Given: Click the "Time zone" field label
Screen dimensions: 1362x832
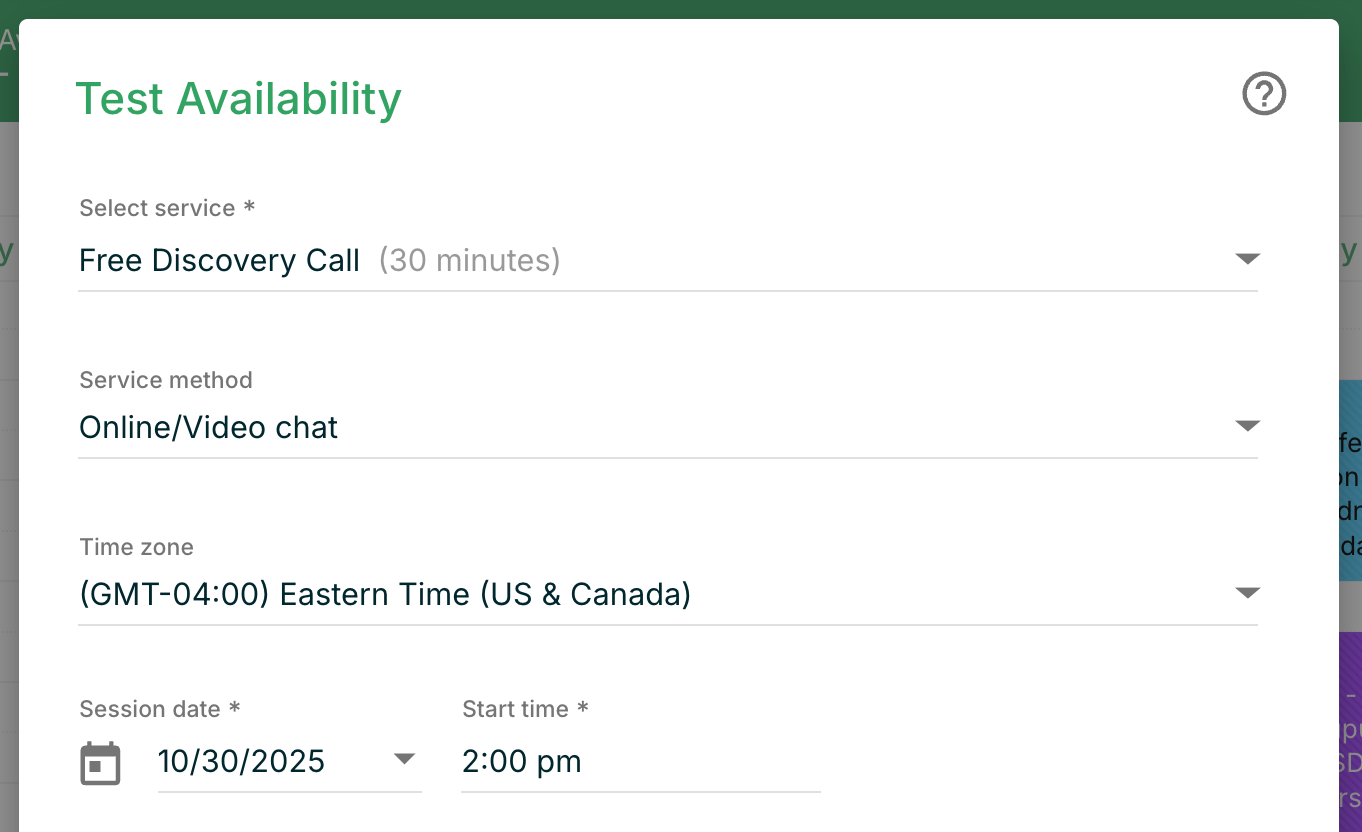Looking at the screenshot, I should (136, 547).
